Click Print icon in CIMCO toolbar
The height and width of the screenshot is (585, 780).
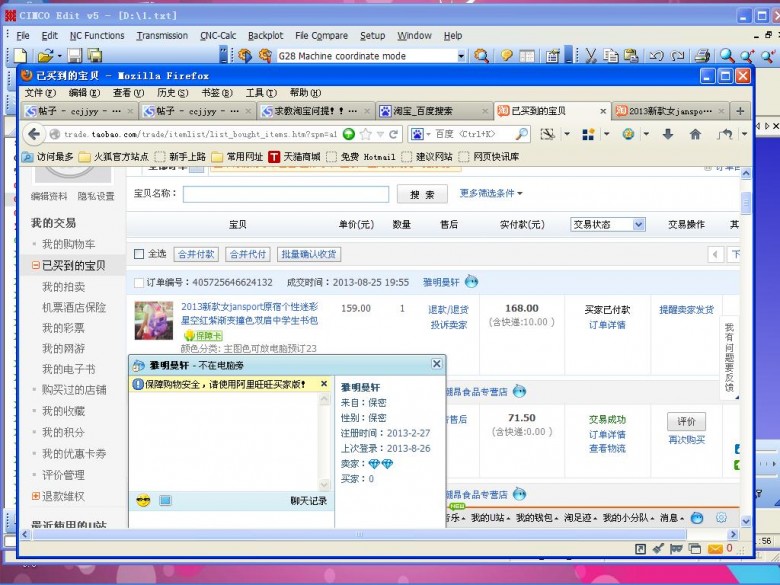pyautogui.click(x=702, y=55)
